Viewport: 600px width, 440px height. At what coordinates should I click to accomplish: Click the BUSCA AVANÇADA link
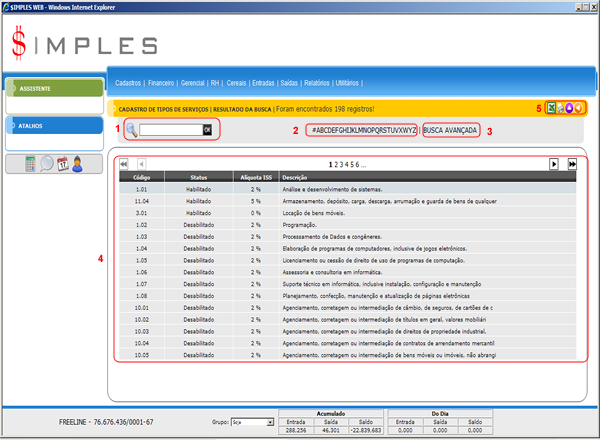tap(451, 130)
